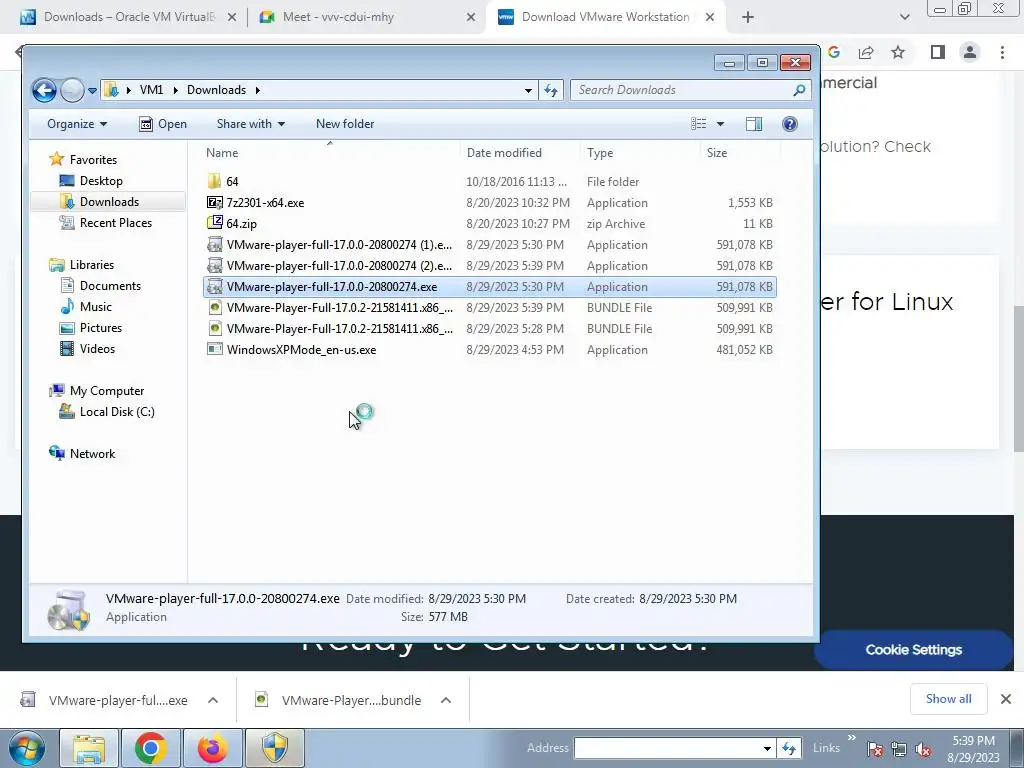Select the BUNDLE File modified at 5:39 PM
The height and width of the screenshot is (768, 1024).
pos(490,308)
